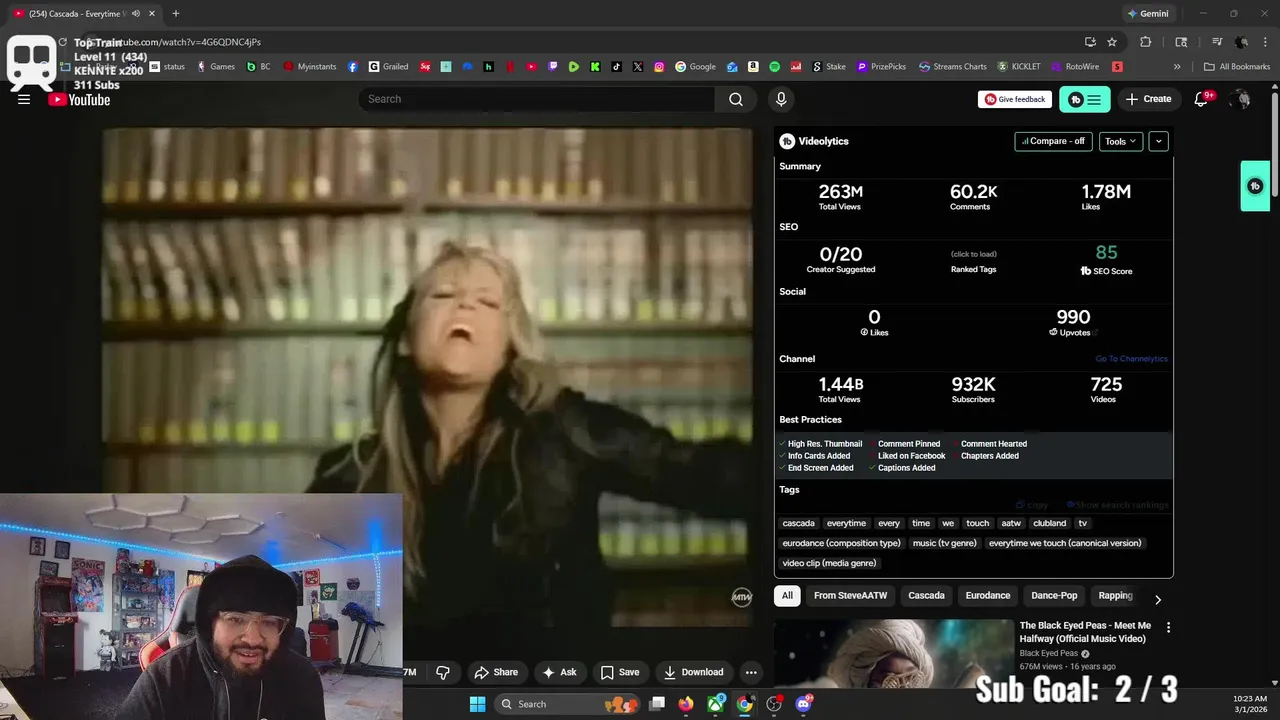Launch Firefox from the taskbar
The image size is (1280, 720).
685,704
